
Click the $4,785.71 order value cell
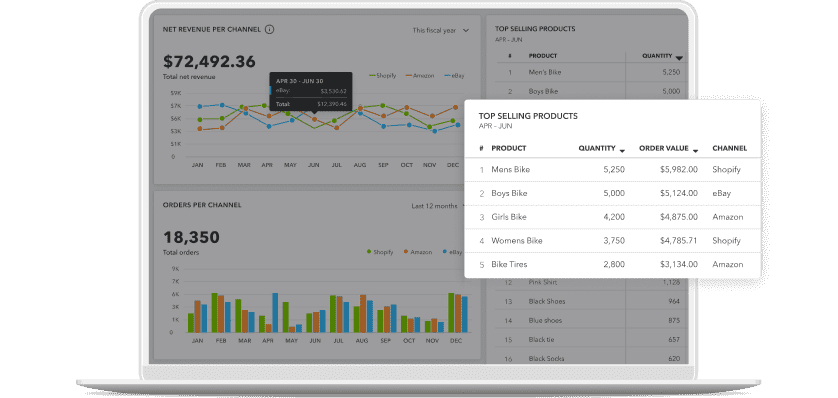tap(678, 240)
